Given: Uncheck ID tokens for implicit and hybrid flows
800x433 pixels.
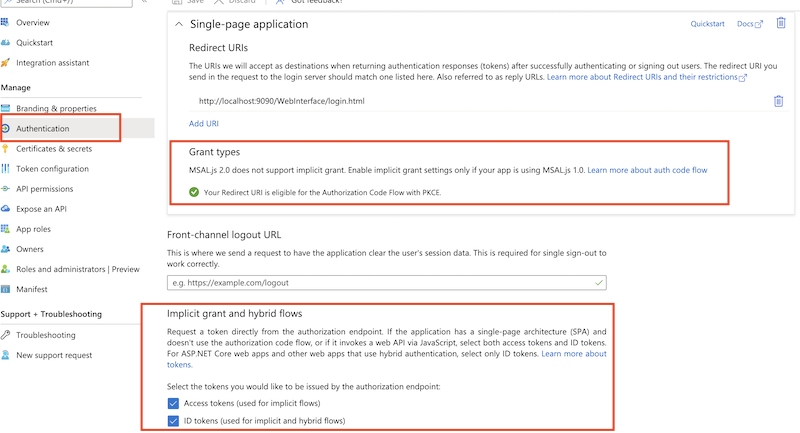Looking at the screenshot, I should (173, 421).
